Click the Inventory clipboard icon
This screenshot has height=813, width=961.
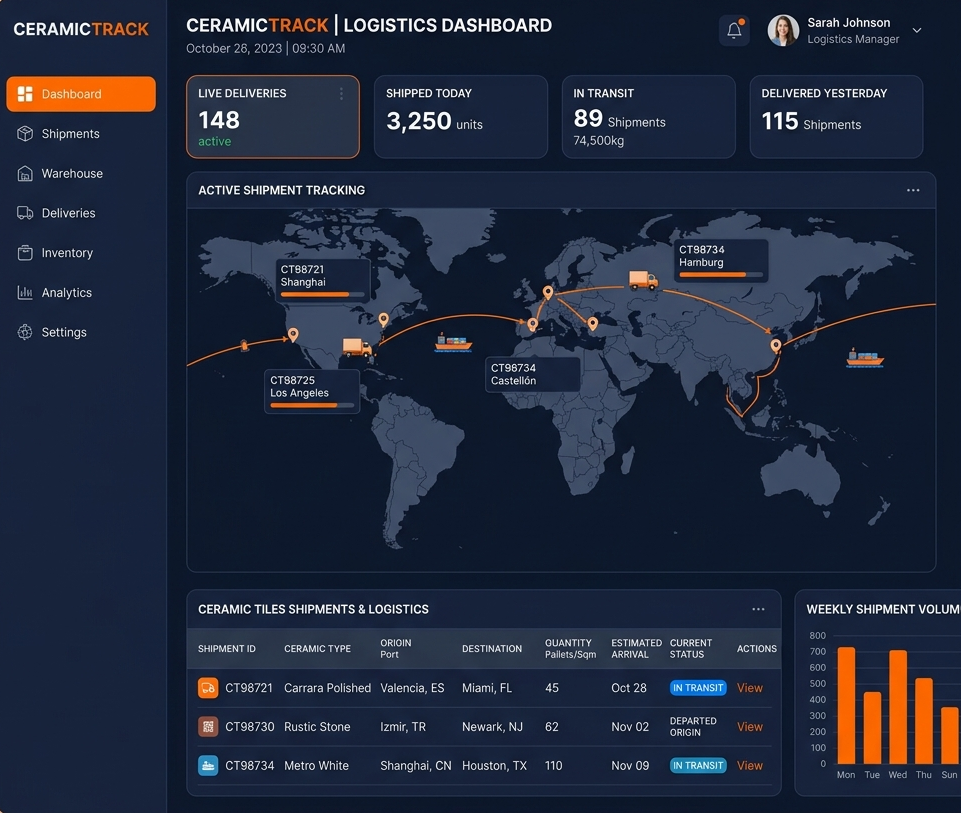coord(25,253)
